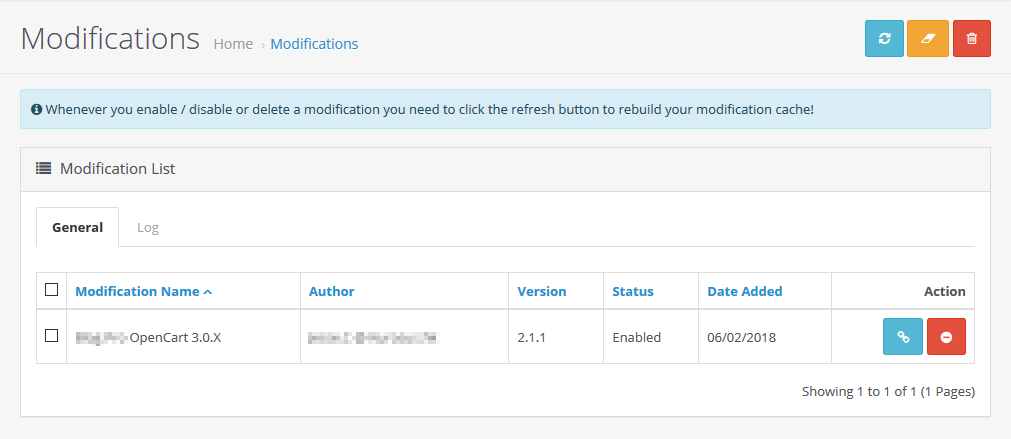Screen dimensions: 1011x439
Task: Sort the table by Author
Action: coord(331,291)
